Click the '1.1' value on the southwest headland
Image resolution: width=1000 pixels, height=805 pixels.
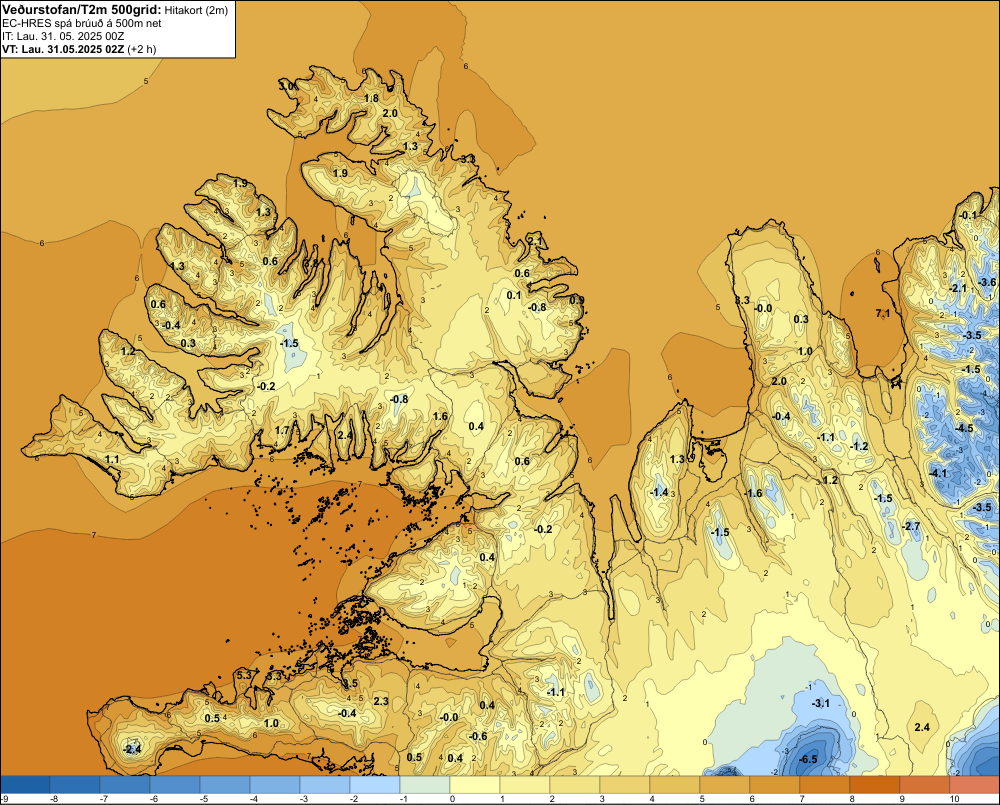tap(112, 459)
